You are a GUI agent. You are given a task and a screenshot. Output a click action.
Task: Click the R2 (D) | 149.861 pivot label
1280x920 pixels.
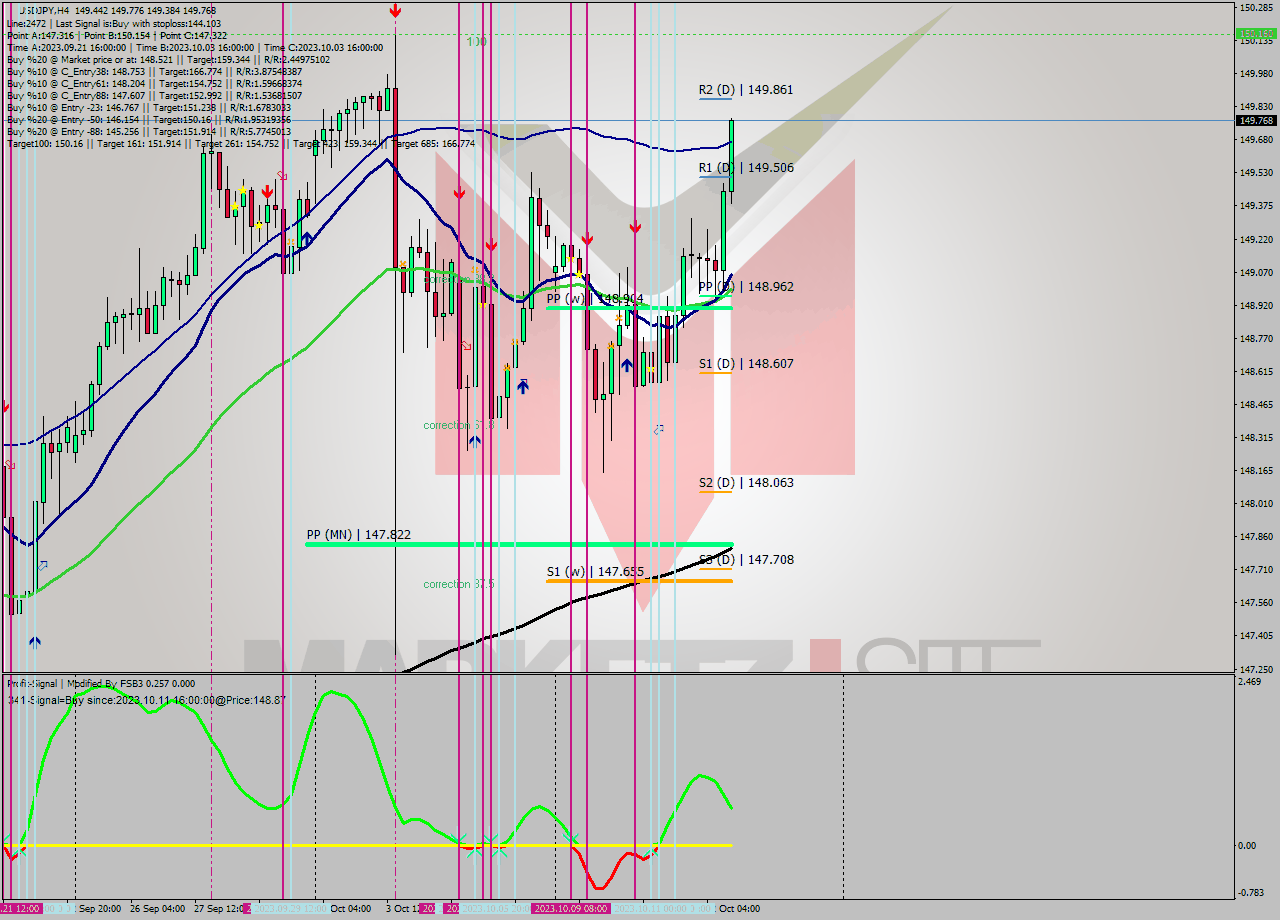746,90
